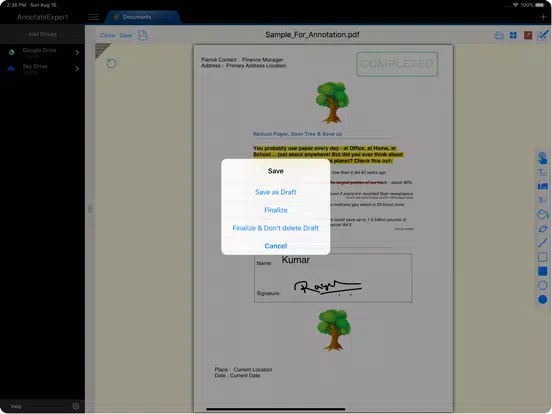Cancel the Save dialog

tap(276, 246)
